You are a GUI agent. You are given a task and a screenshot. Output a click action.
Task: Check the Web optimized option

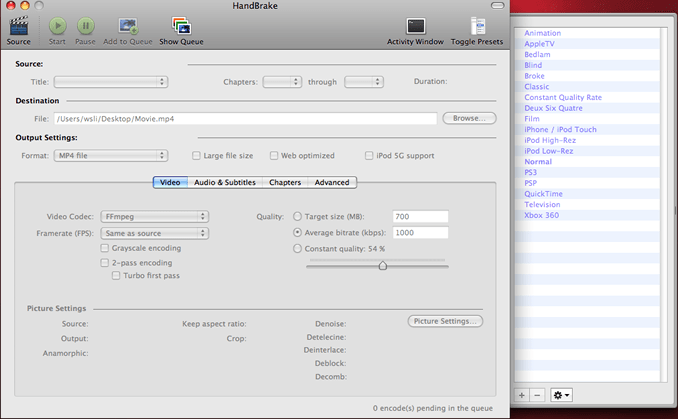tap(273, 156)
